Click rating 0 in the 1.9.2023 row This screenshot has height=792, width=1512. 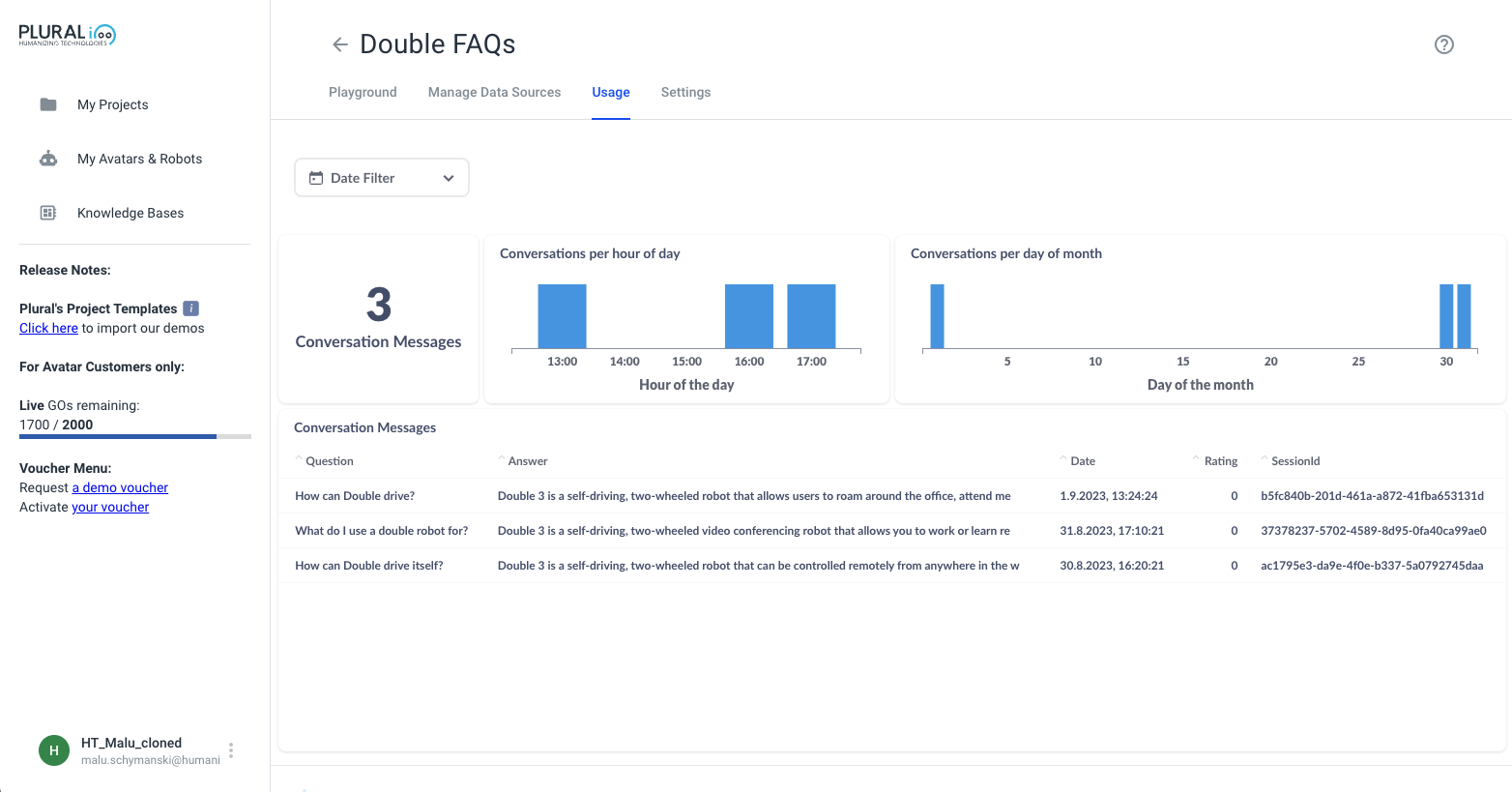click(1235, 496)
